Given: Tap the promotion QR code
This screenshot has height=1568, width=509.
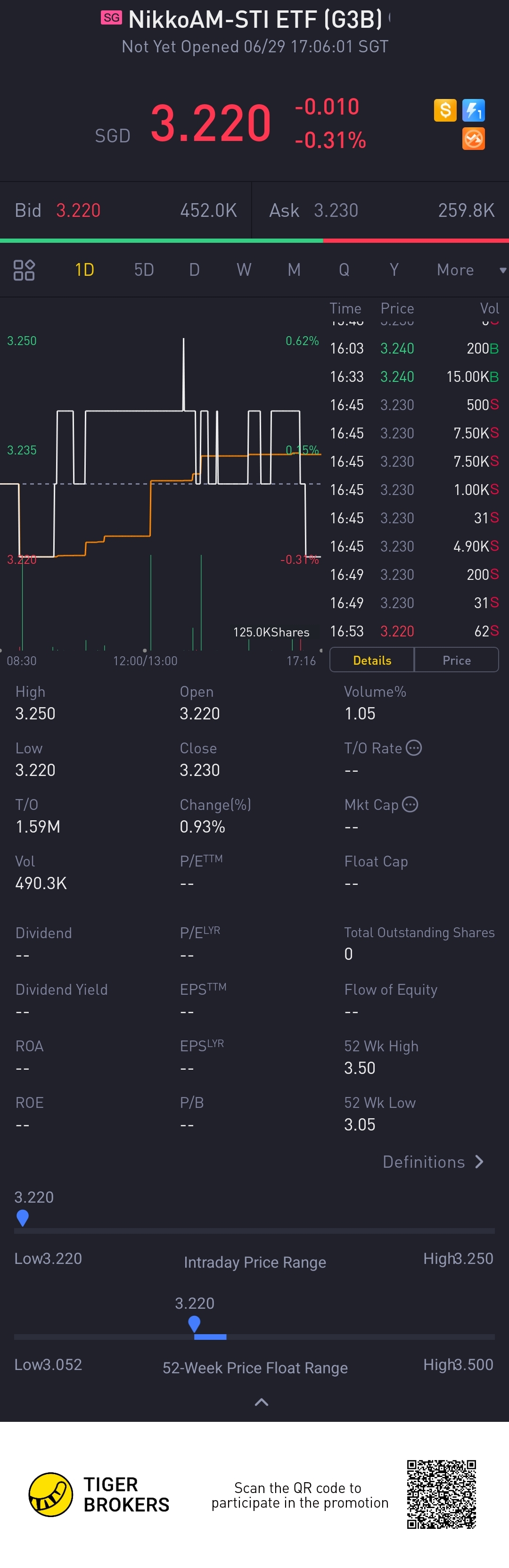Looking at the screenshot, I should point(442,1494).
